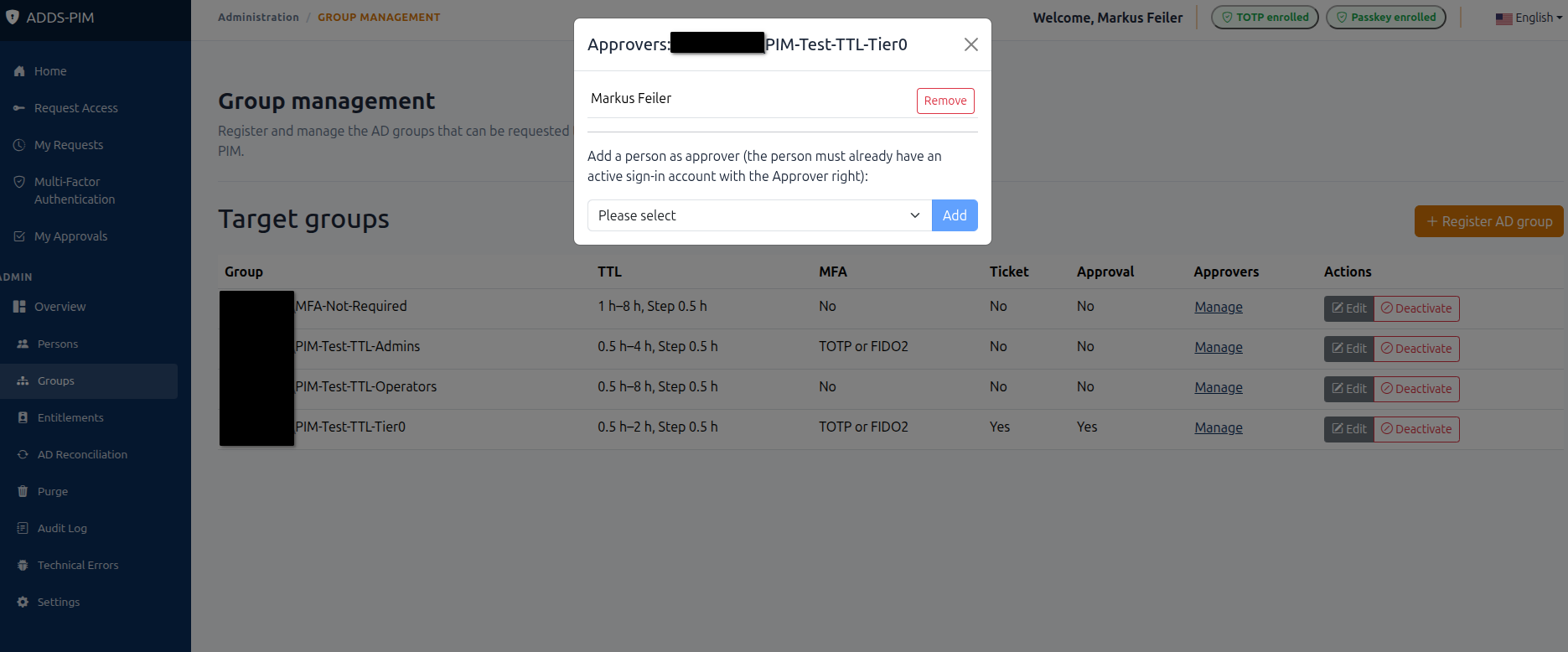This screenshot has width=1568, height=652.
Task: Open AD Reconciliation page
Action: (82, 455)
